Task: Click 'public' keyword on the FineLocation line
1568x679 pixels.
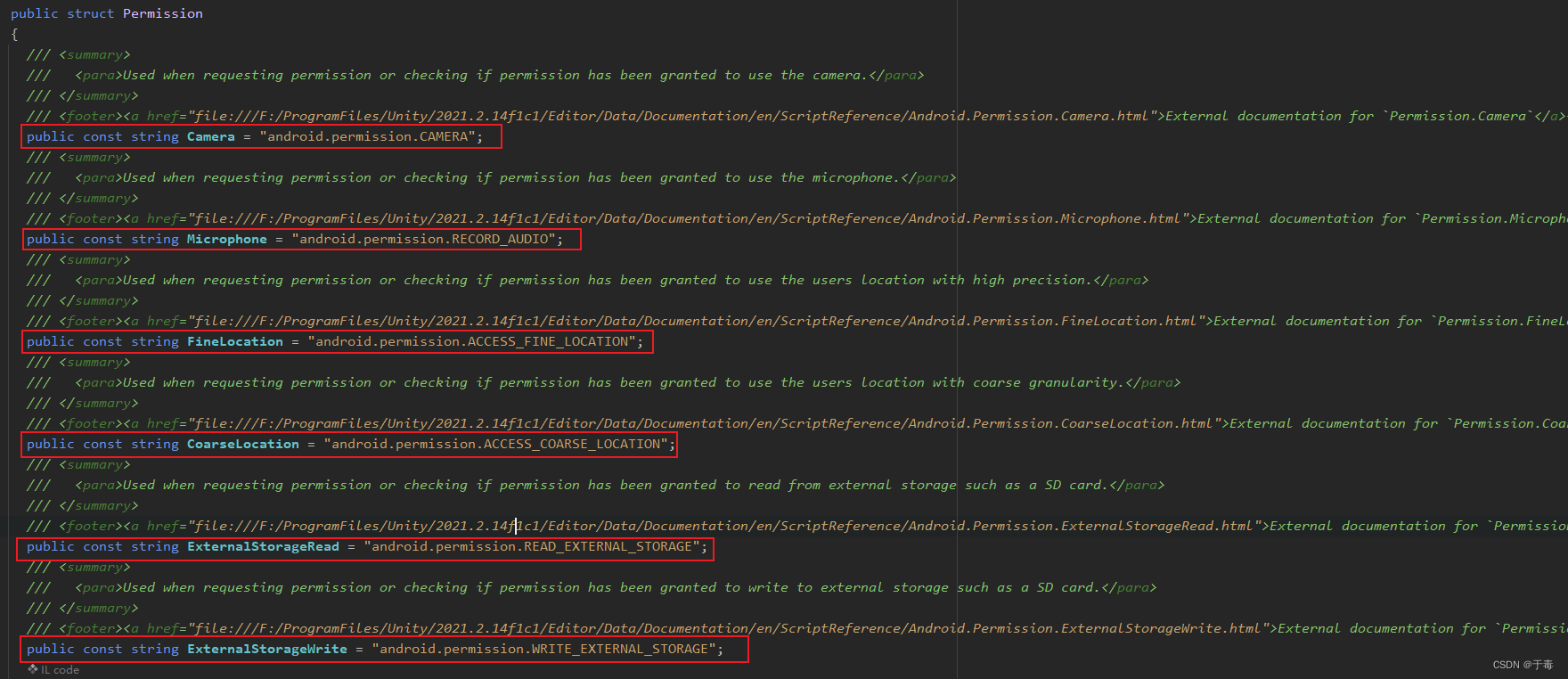Action: (51, 341)
